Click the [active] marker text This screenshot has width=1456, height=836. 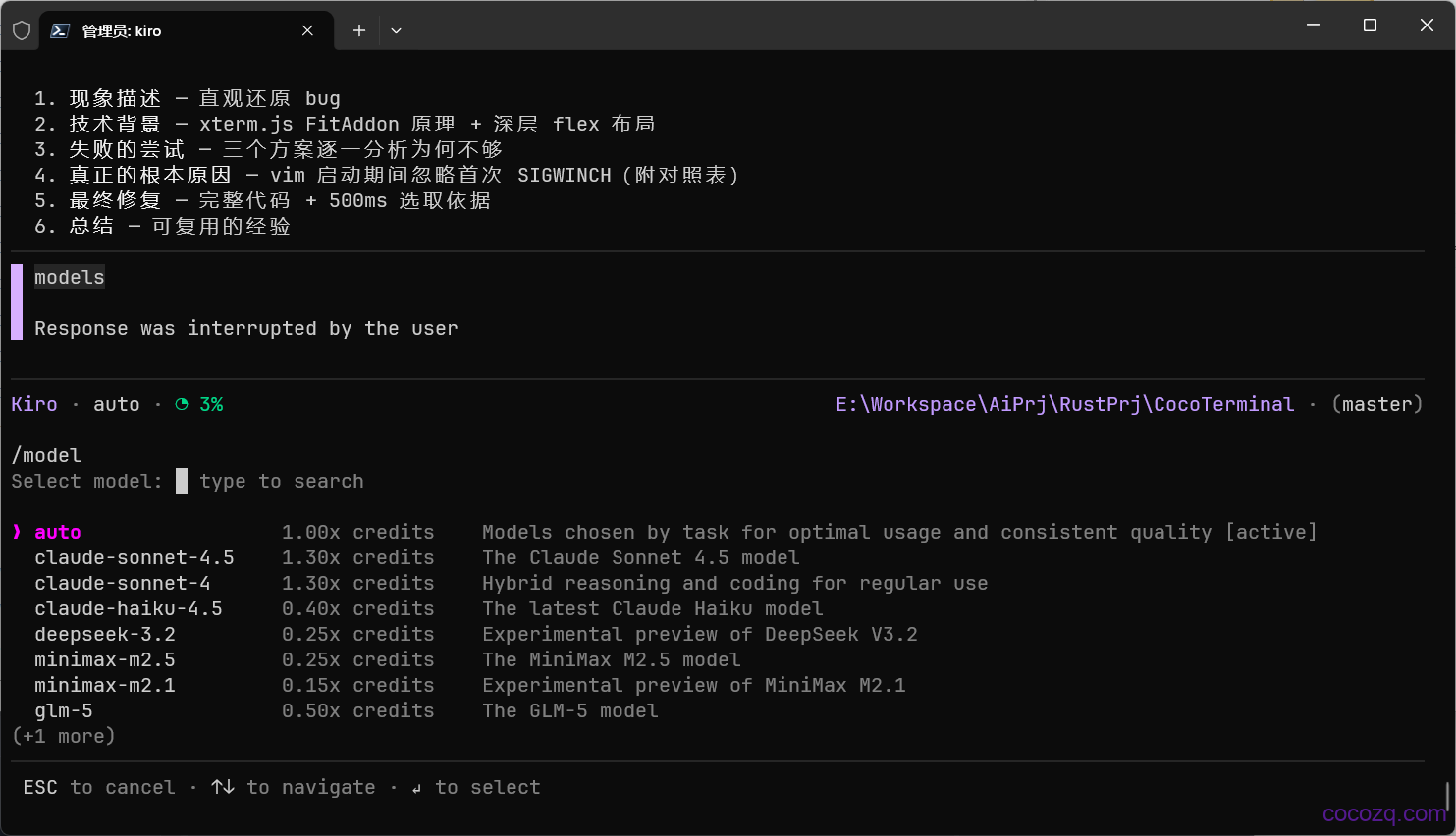tap(1271, 532)
